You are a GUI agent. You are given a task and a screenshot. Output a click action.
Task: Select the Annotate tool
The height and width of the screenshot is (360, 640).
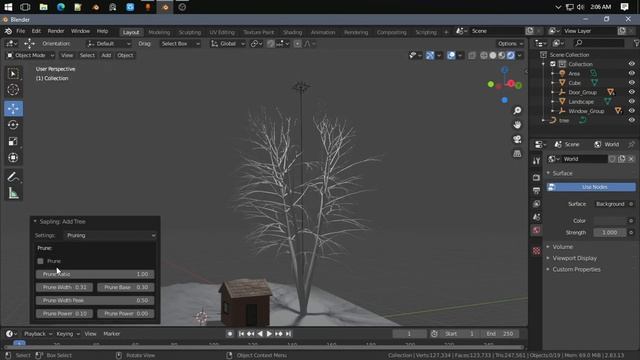(13, 177)
